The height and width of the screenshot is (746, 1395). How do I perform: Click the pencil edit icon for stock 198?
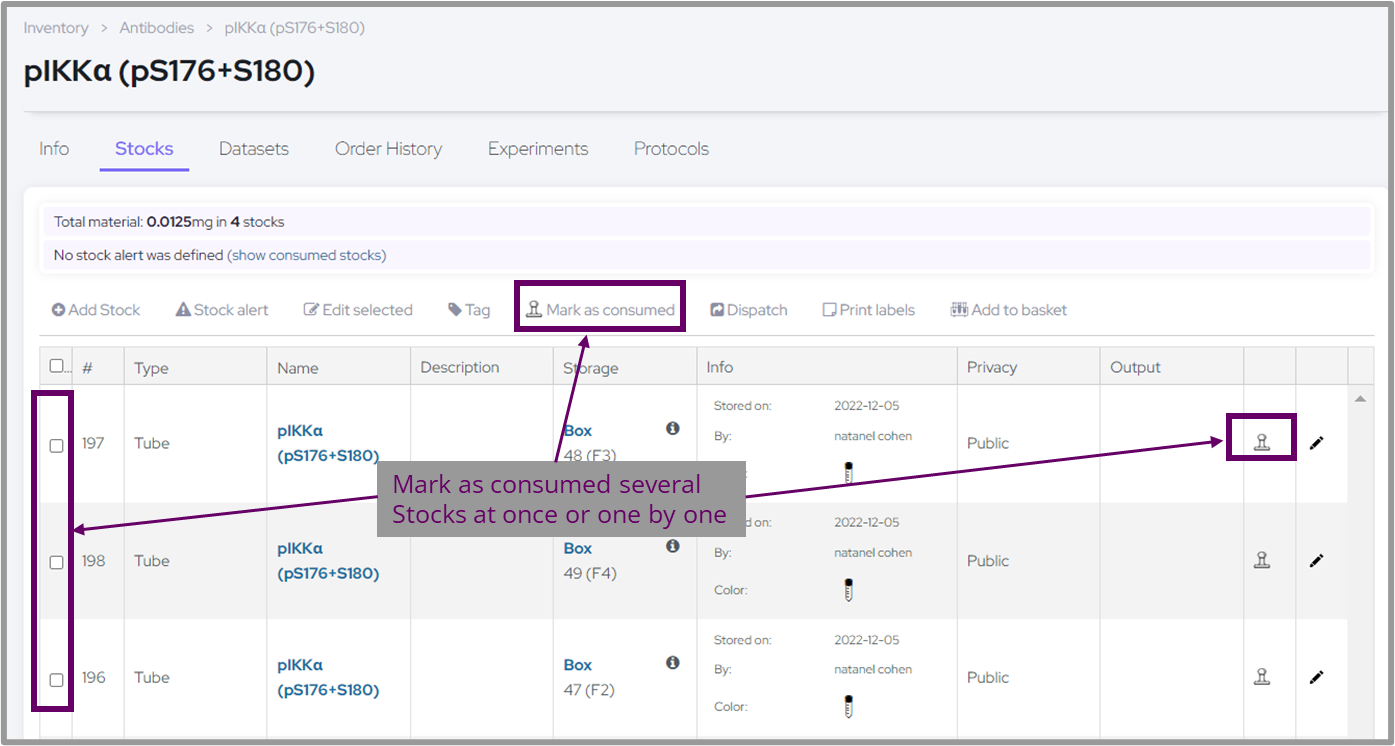(1316, 560)
